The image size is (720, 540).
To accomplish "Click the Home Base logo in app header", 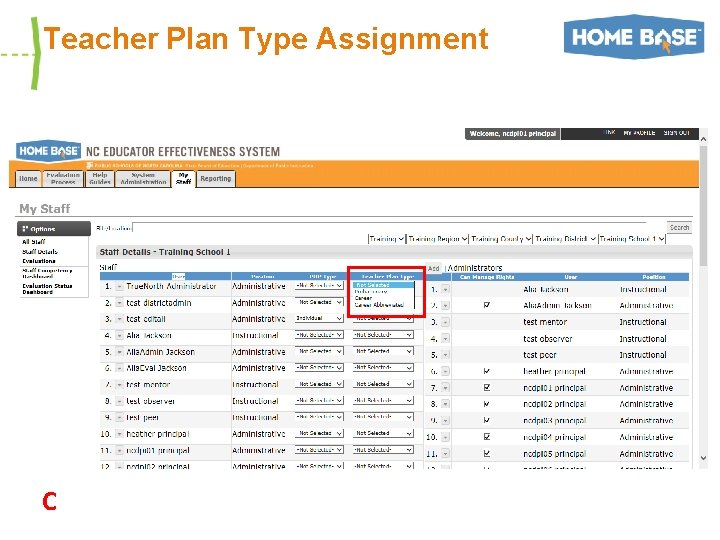I will [49, 151].
